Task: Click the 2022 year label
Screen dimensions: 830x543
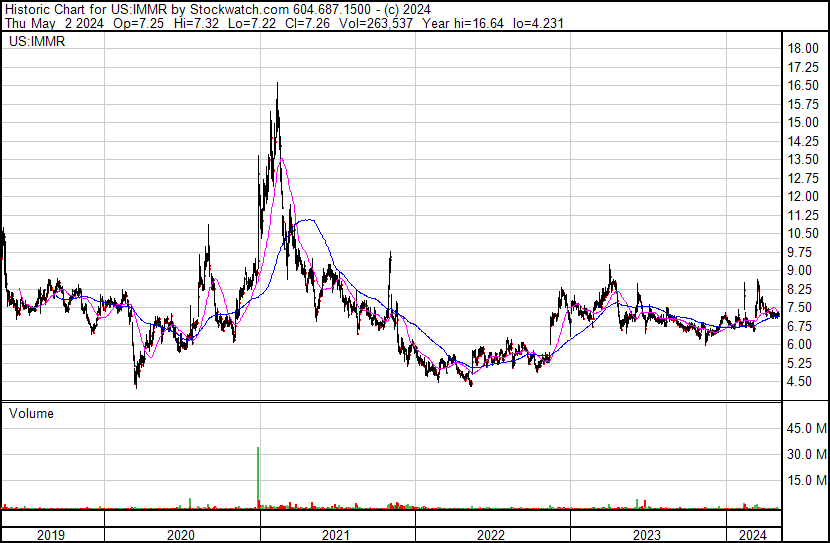Action: [491, 535]
